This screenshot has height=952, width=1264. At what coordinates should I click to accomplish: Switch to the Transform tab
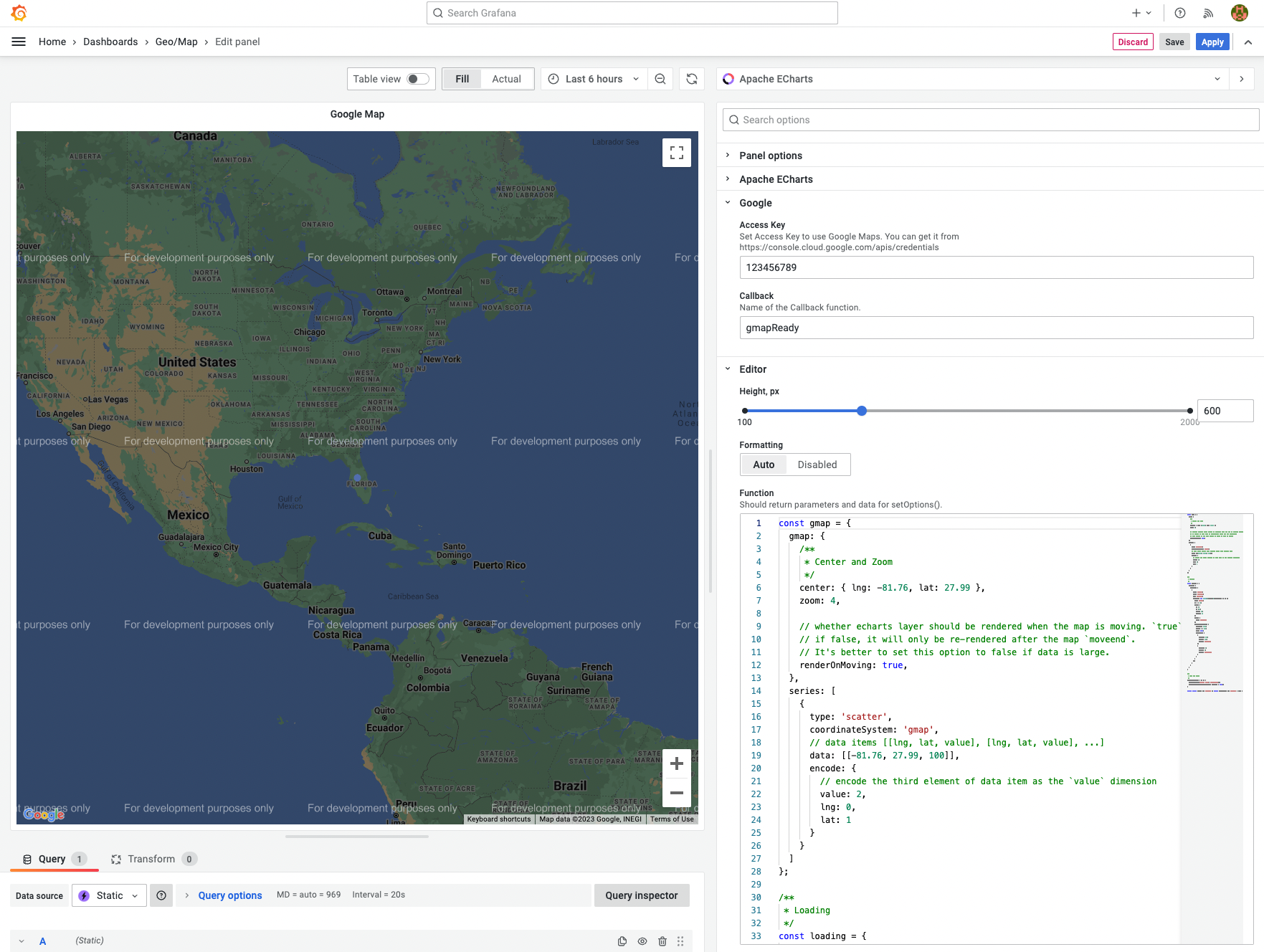pyautogui.click(x=151, y=859)
